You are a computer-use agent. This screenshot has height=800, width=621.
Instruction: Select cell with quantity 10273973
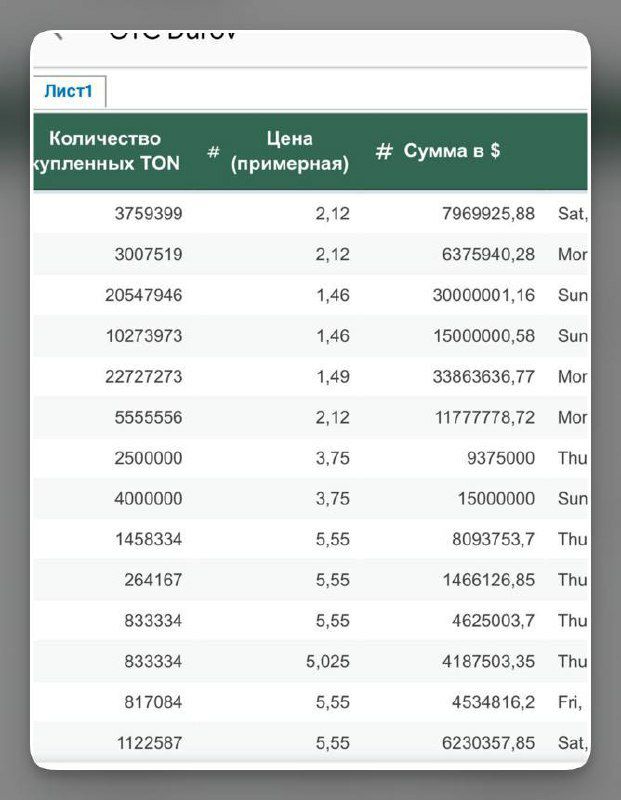click(144, 336)
